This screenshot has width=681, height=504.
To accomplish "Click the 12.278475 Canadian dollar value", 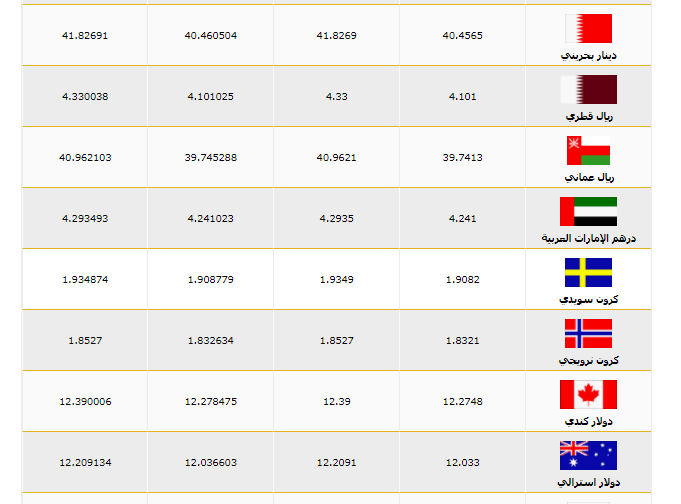I will (210, 401).
